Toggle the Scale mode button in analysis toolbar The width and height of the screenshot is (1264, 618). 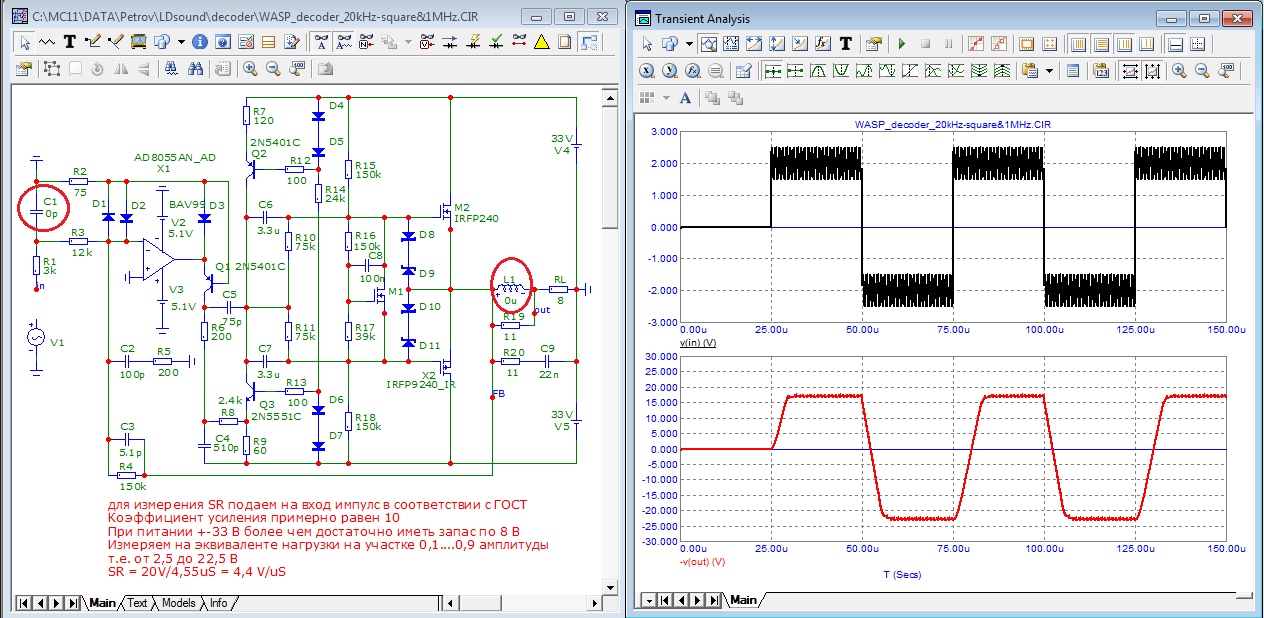coord(709,44)
